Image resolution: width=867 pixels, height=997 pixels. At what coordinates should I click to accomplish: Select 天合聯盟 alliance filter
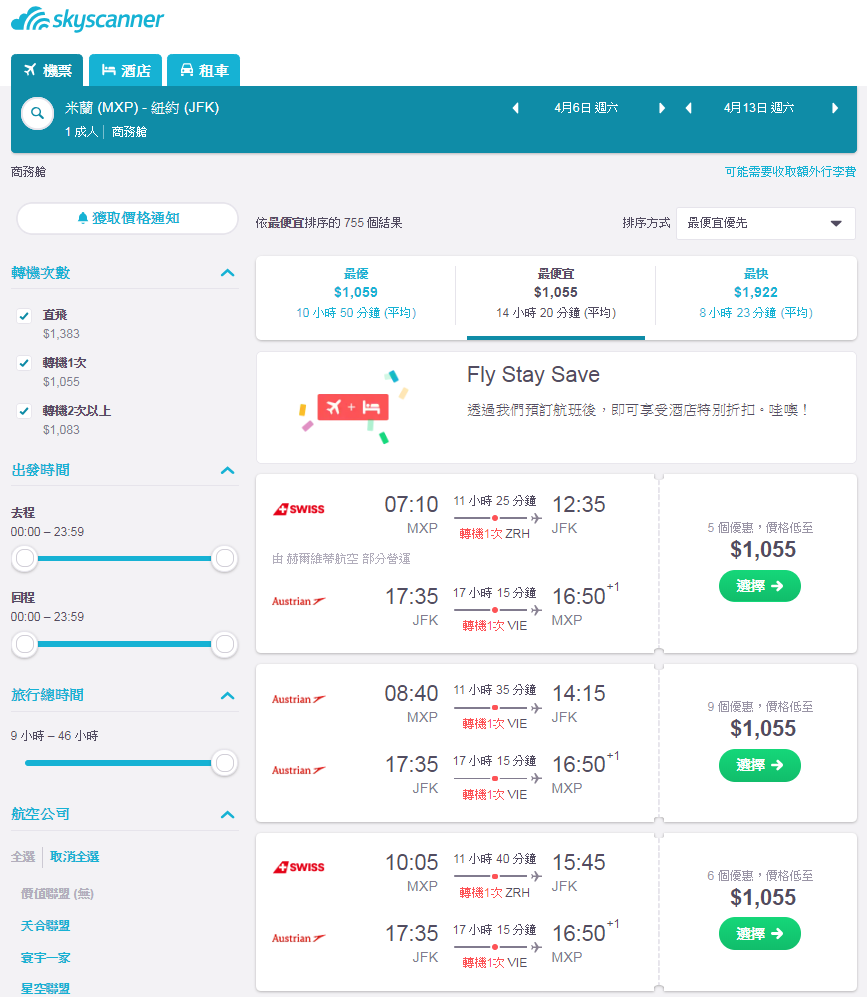(x=45, y=925)
